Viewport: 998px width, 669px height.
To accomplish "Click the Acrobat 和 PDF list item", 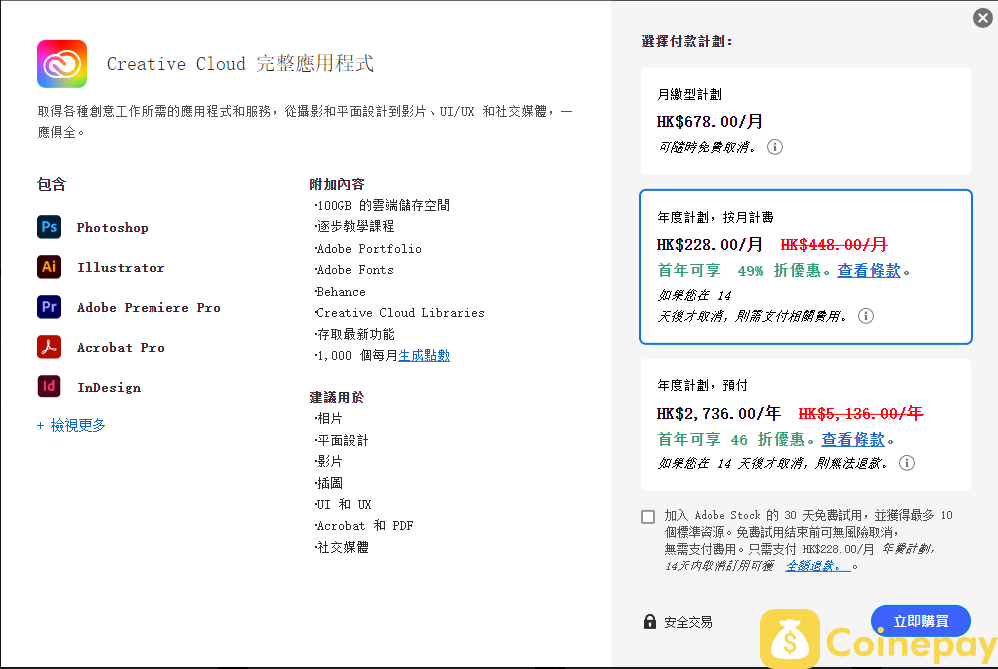I will (364, 525).
